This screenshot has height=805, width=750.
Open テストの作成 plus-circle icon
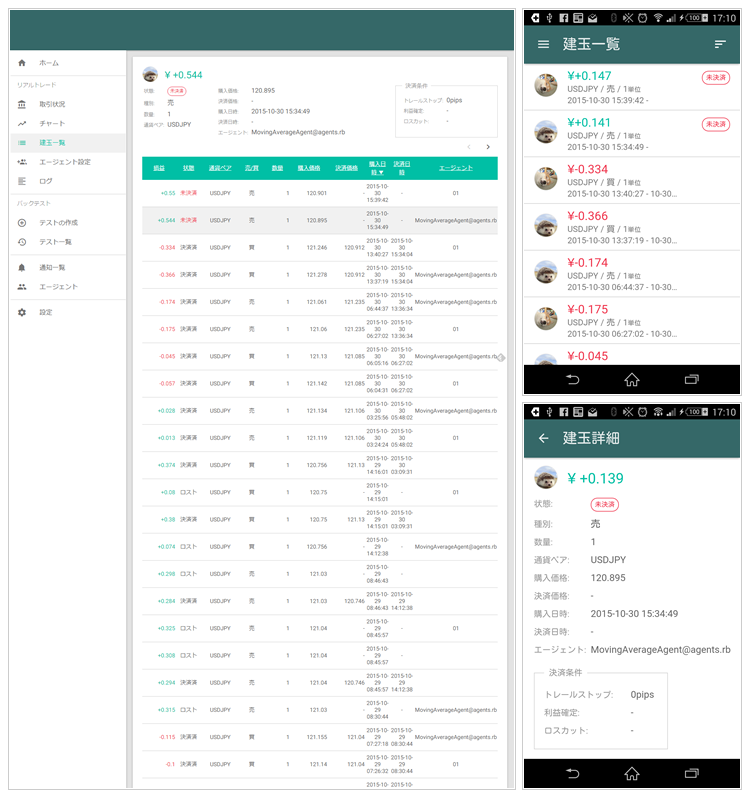click(22, 223)
